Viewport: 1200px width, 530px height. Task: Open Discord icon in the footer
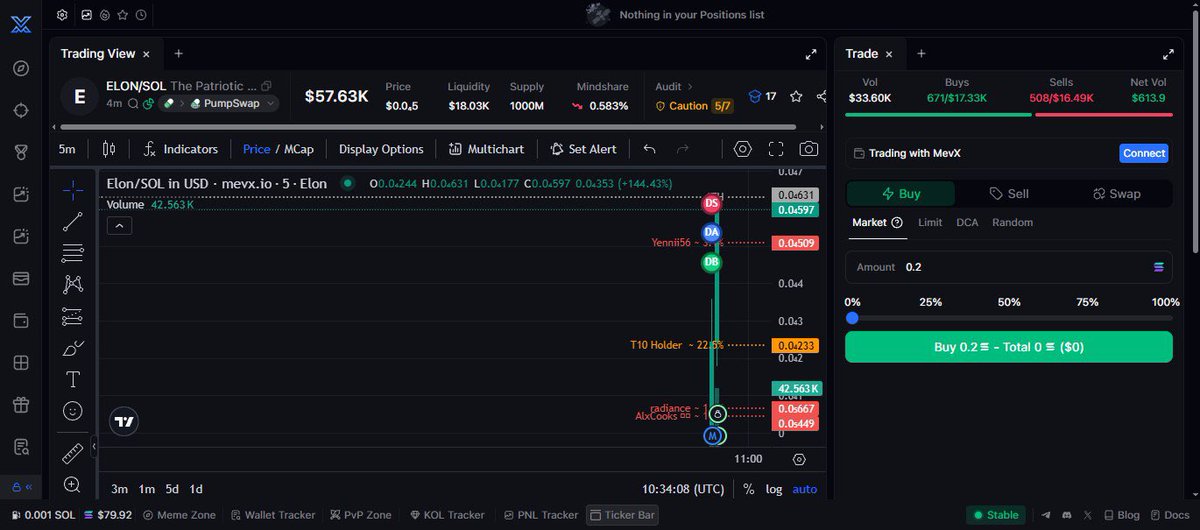1066,515
